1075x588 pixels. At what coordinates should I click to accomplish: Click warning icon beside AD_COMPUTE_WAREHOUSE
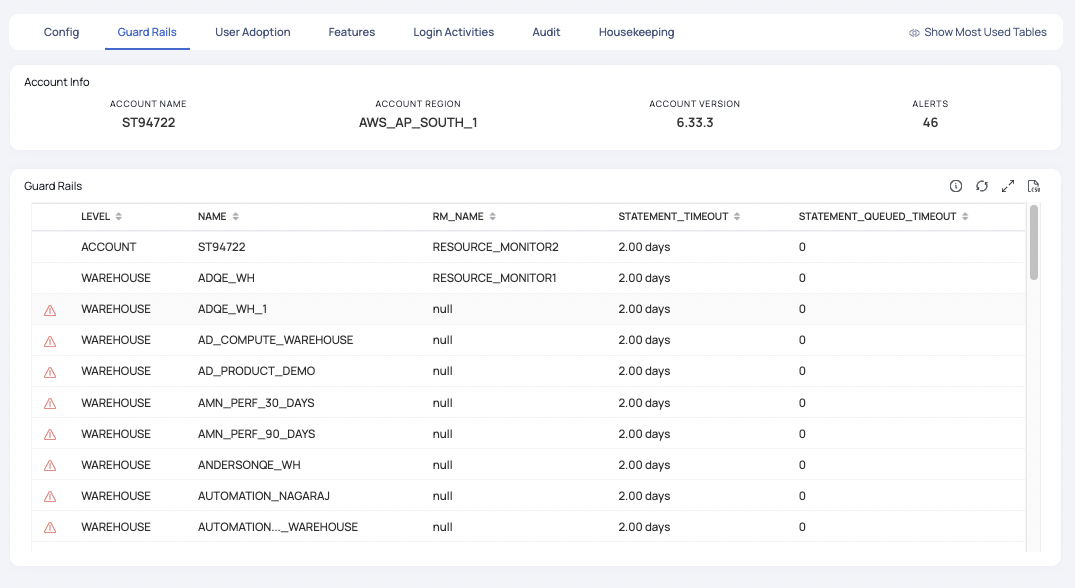[x=50, y=341]
